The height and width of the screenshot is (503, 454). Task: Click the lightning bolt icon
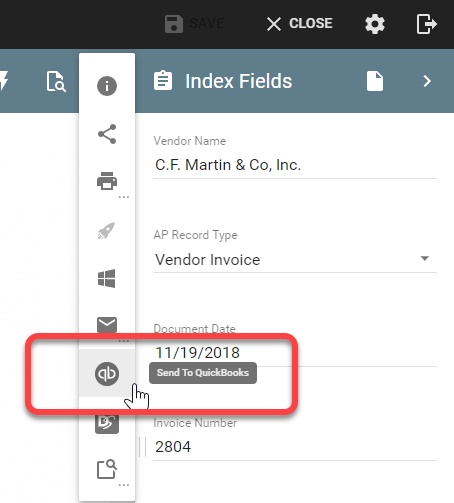pyautogui.click(x=3, y=81)
